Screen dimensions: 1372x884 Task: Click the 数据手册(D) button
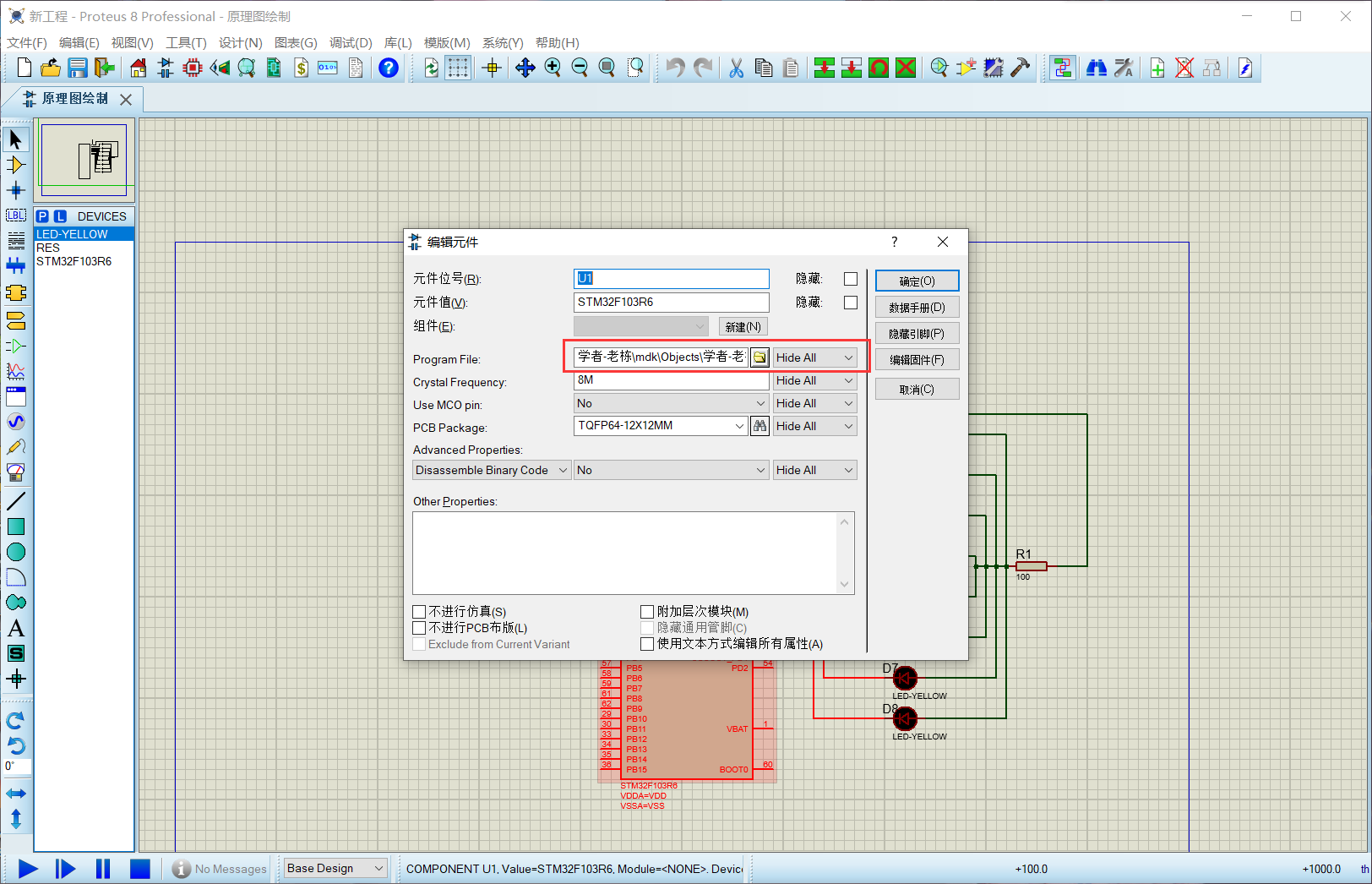pyautogui.click(x=917, y=307)
